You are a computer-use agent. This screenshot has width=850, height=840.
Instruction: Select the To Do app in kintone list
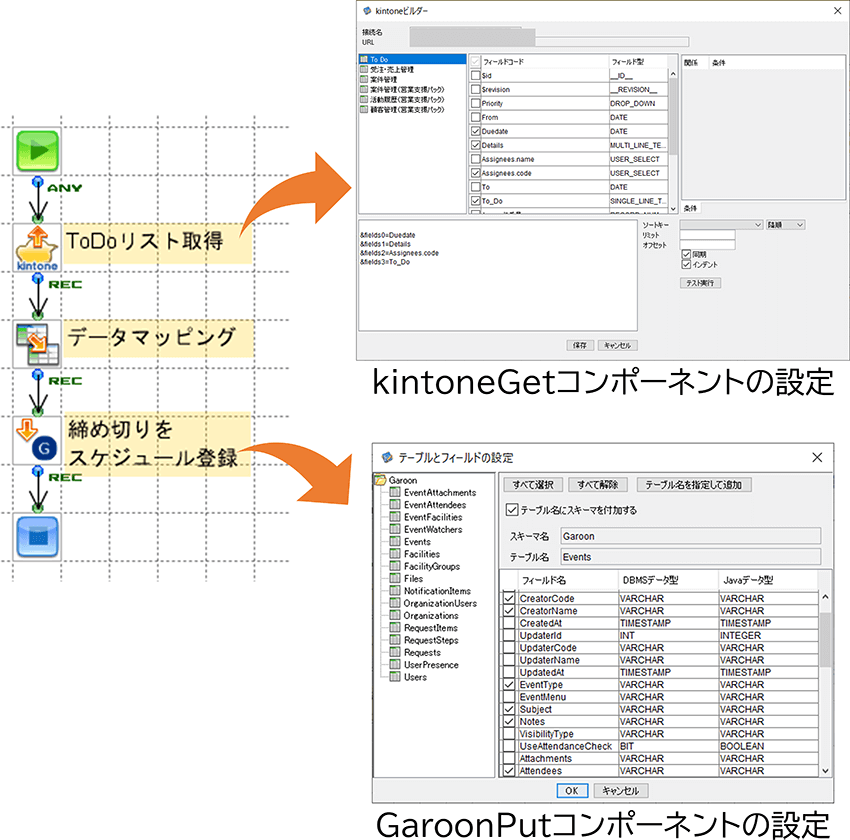point(412,59)
